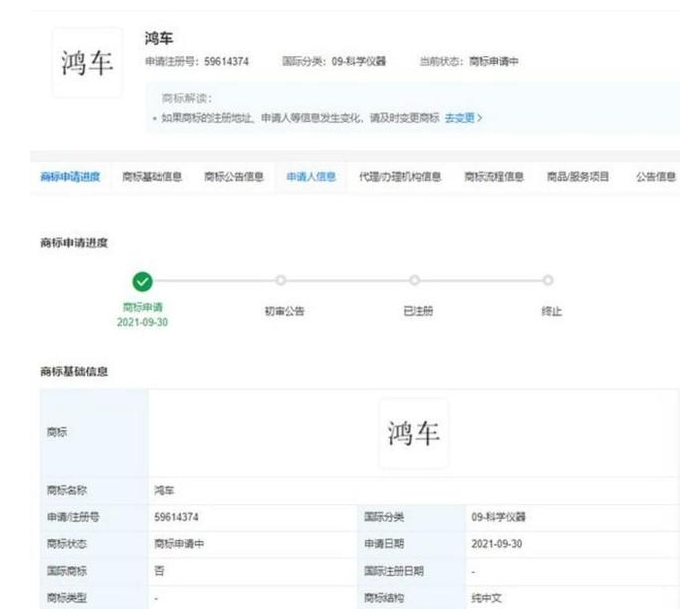Open the 申请人信息 tab
The height and width of the screenshot is (609, 687).
(311, 177)
